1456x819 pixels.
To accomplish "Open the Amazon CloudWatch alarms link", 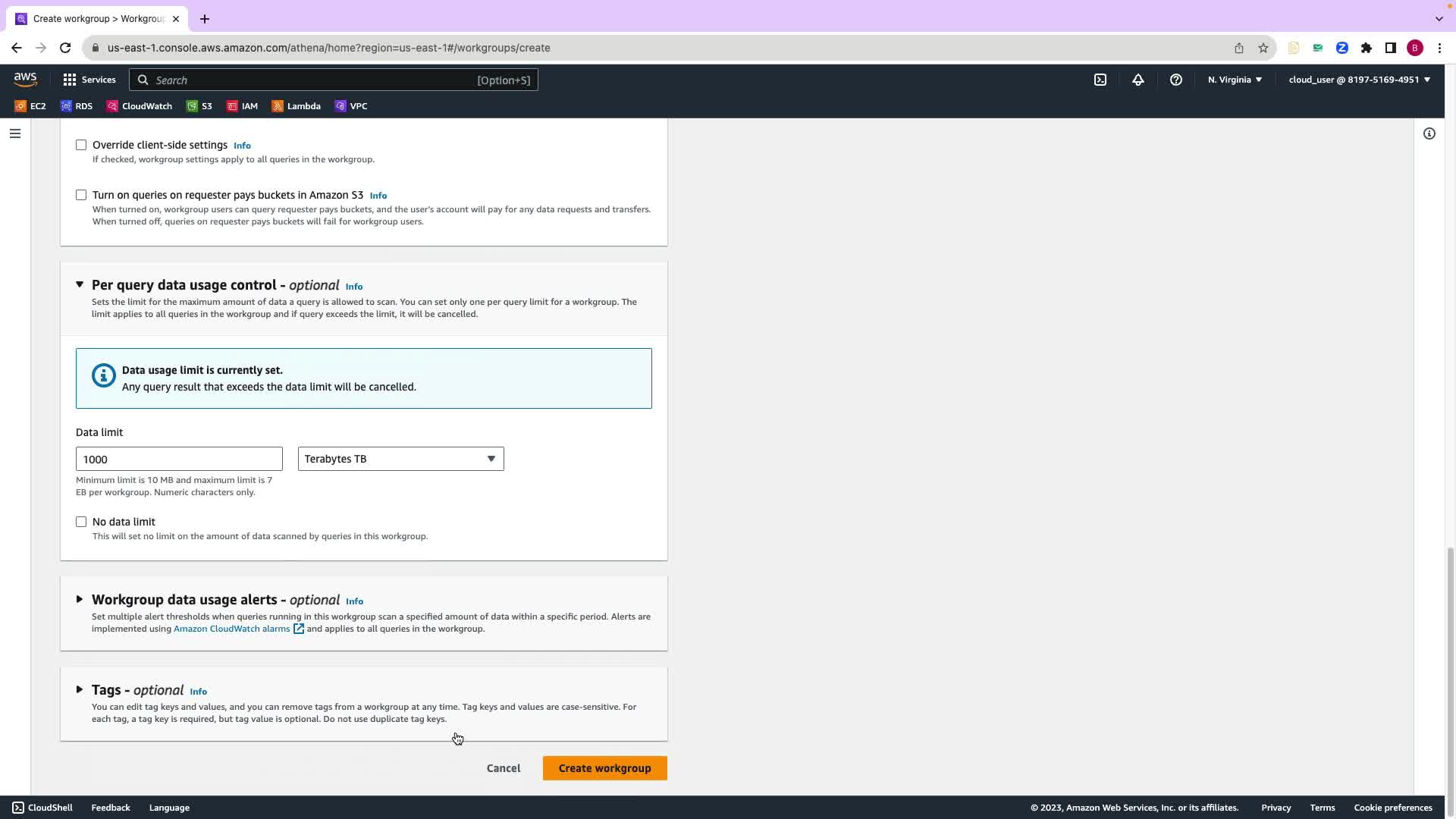I will [232, 629].
